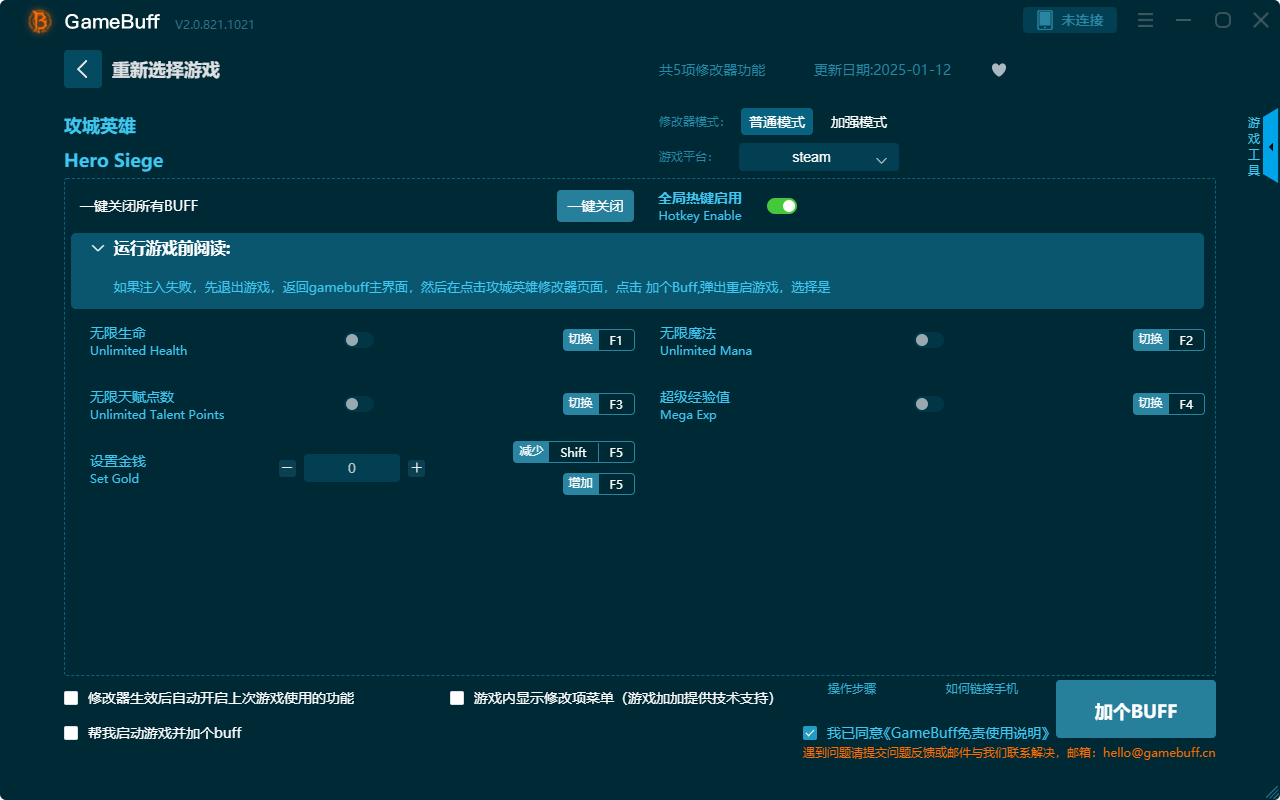Open the steam platform dropdown

click(818, 157)
